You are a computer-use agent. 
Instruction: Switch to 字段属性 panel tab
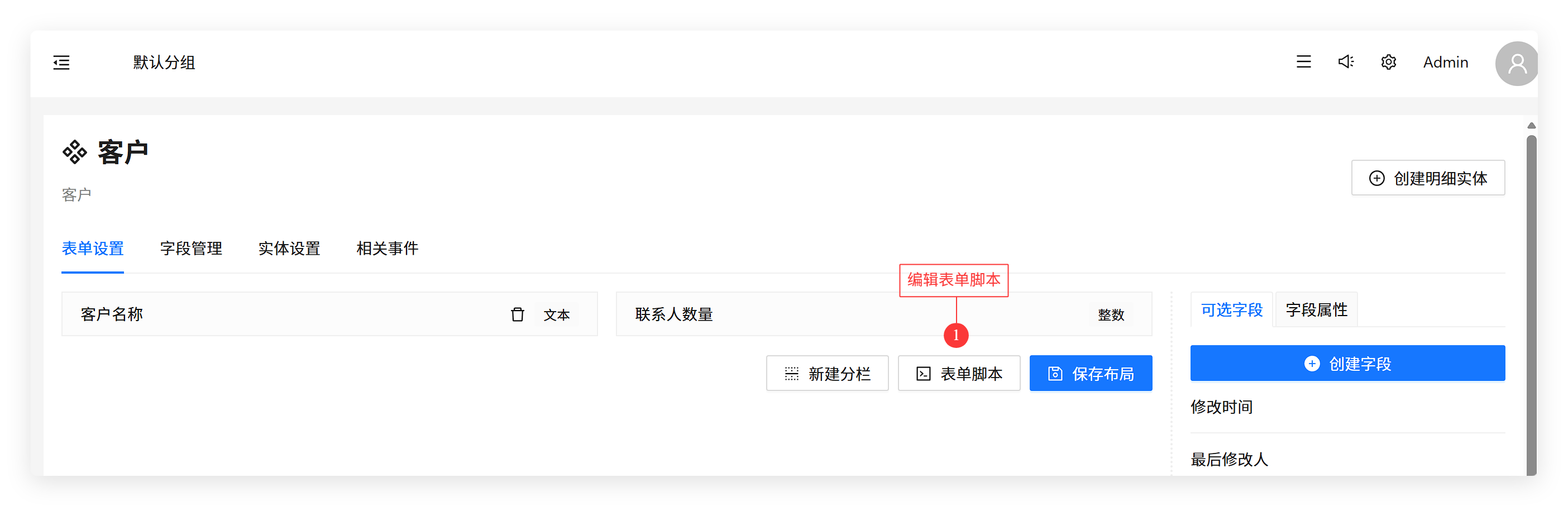click(x=1316, y=310)
